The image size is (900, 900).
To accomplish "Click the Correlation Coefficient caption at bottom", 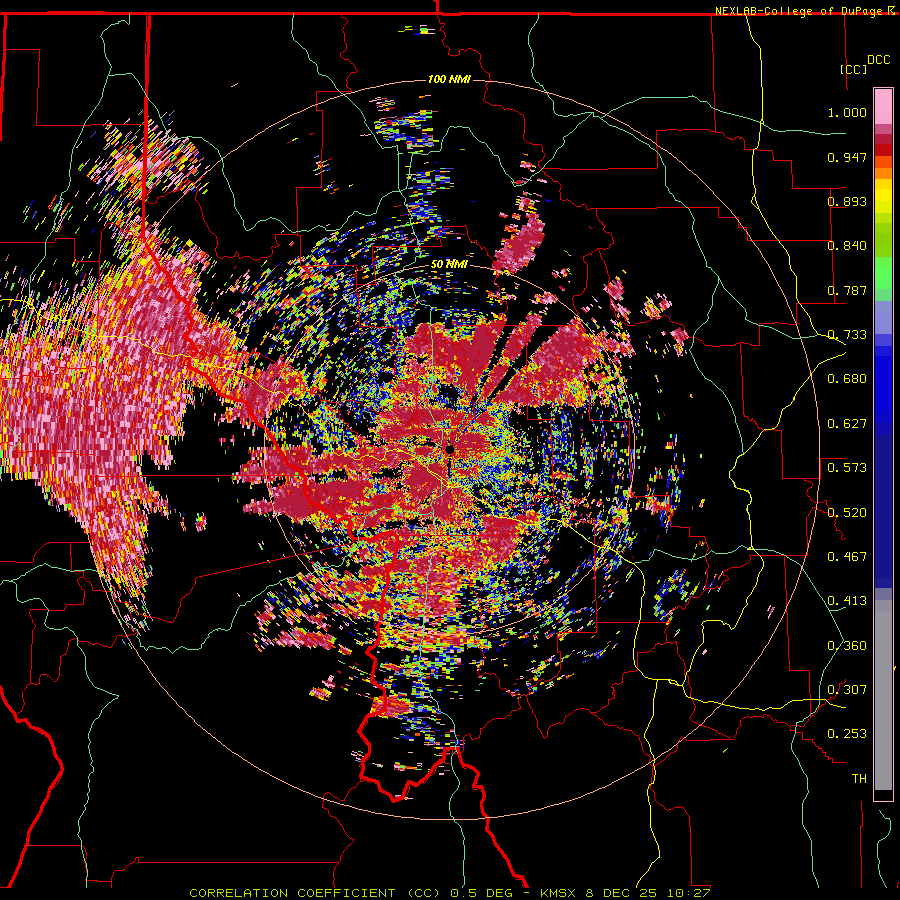I will (x=449, y=893).
